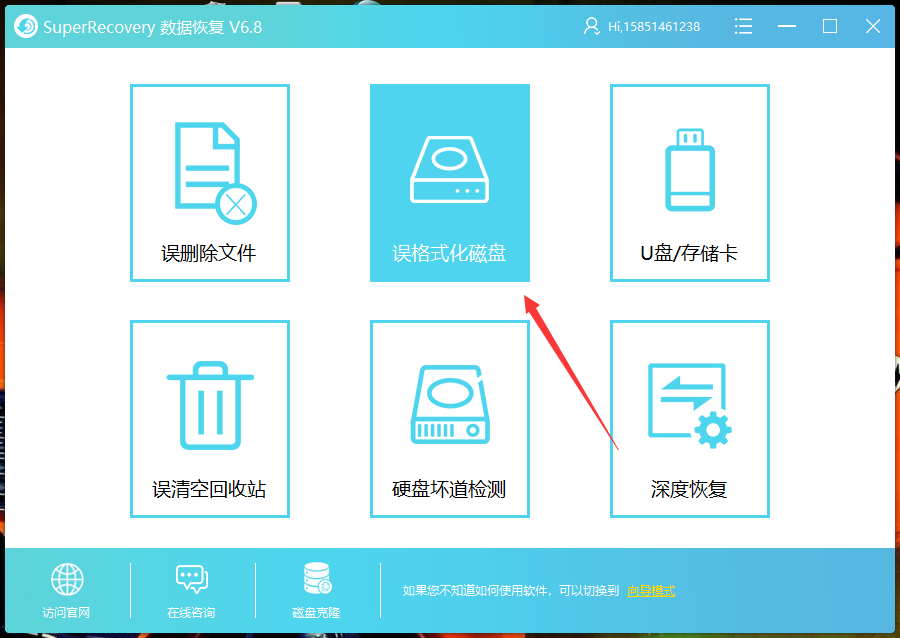Open the 磁盘克隆 disk clone tool
The width and height of the screenshot is (900, 638).
(x=316, y=590)
